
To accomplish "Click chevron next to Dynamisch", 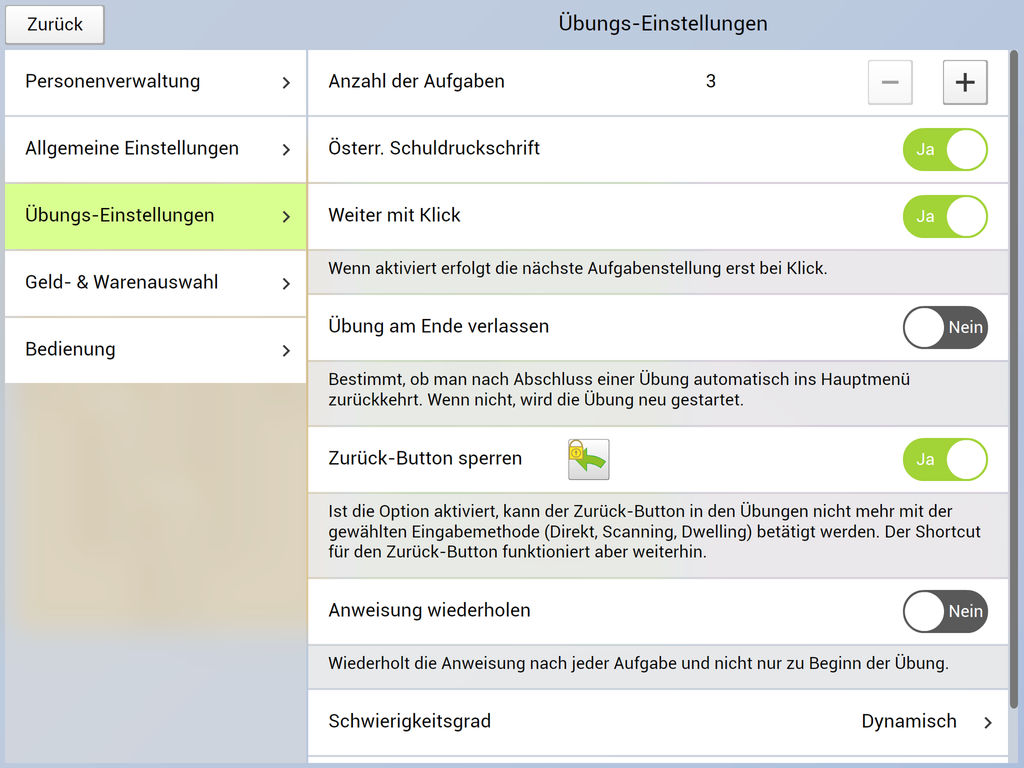I will (x=988, y=722).
